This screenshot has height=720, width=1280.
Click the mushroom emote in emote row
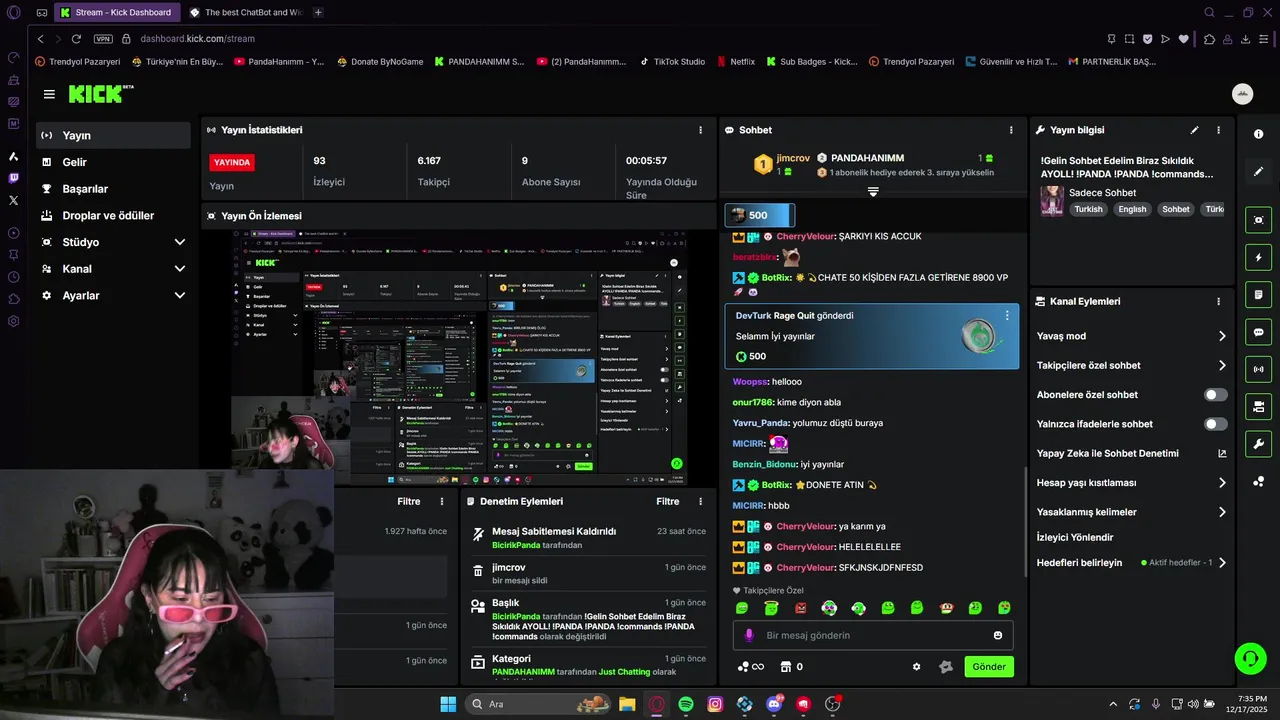point(946,608)
